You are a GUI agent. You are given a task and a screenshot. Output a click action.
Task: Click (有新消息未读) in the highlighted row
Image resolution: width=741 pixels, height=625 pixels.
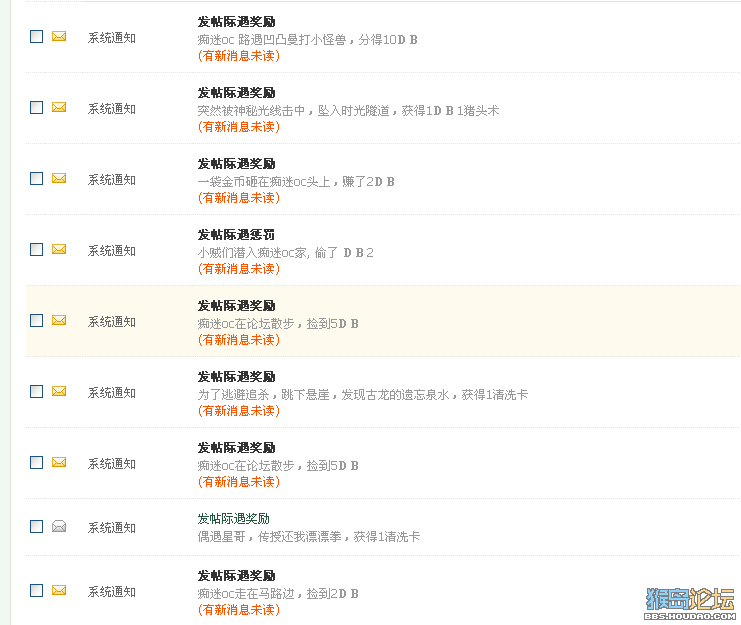(x=239, y=340)
